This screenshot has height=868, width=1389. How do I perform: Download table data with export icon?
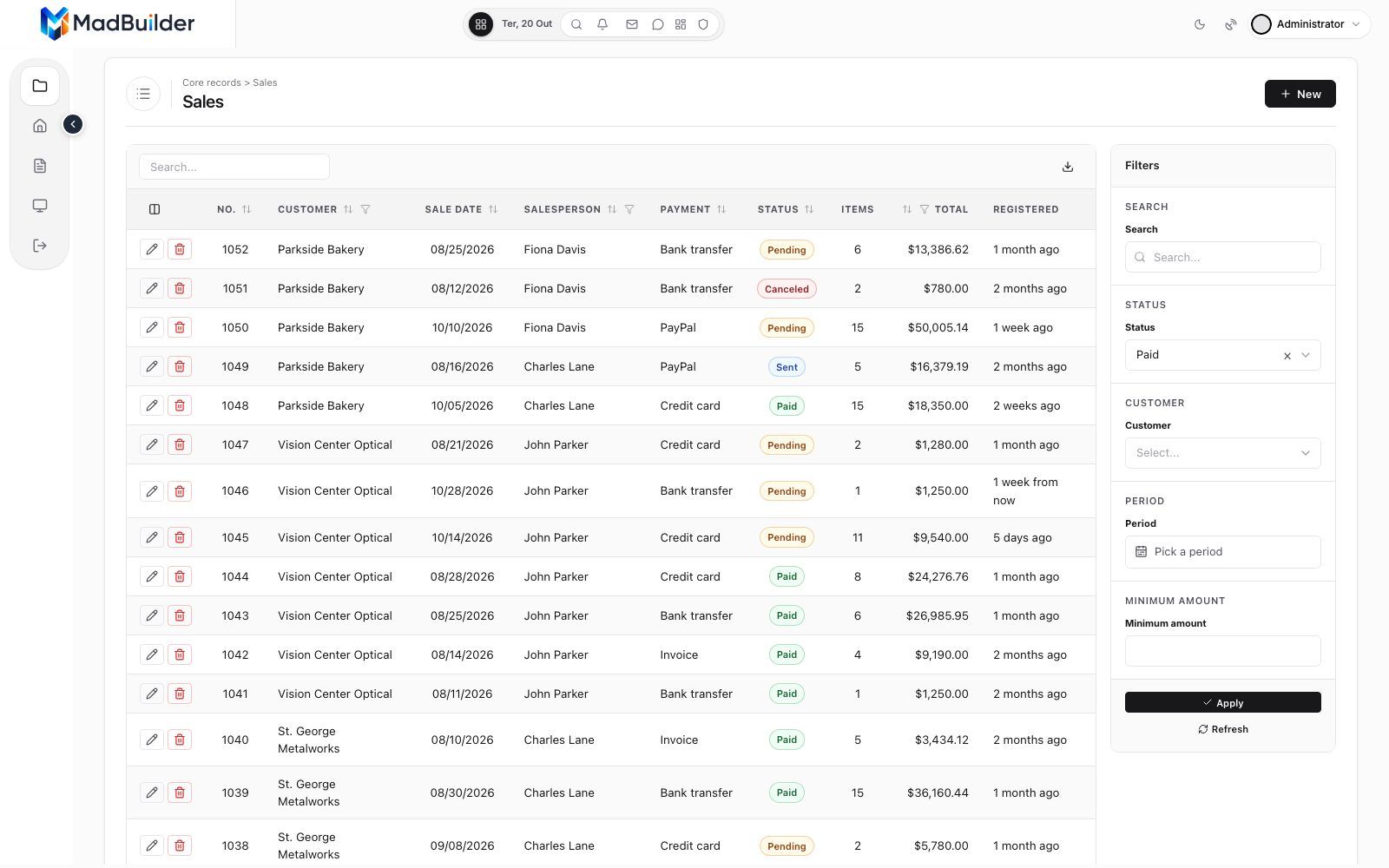pyautogui.click(x=1068, y=167)
